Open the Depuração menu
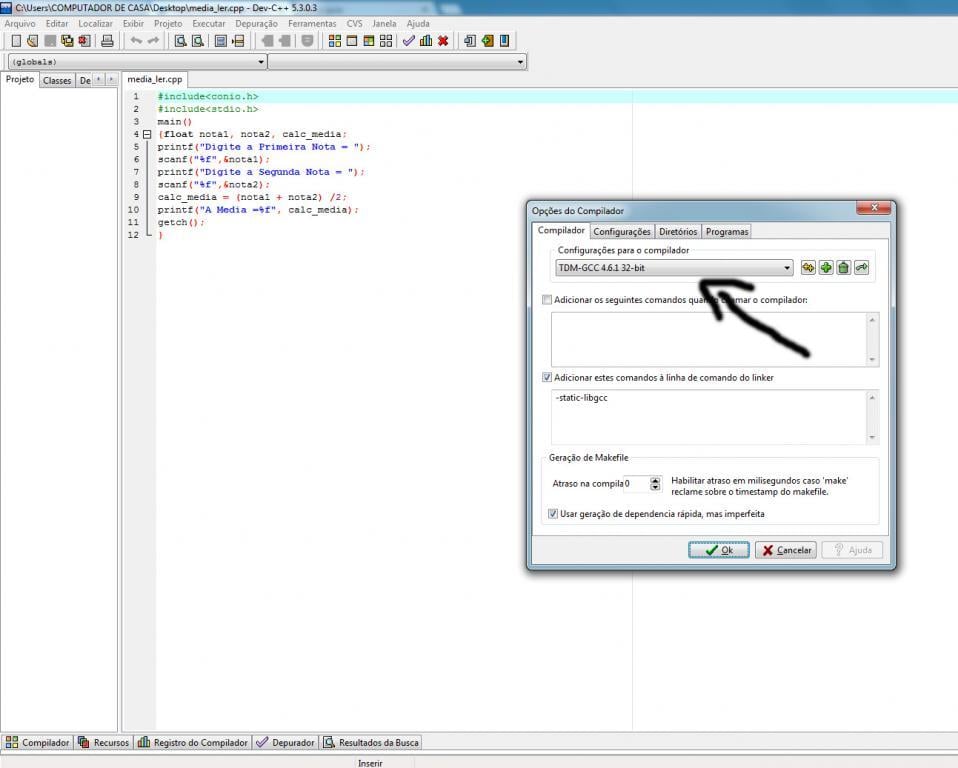Screen dimensions: 958x768 [256, 23]
